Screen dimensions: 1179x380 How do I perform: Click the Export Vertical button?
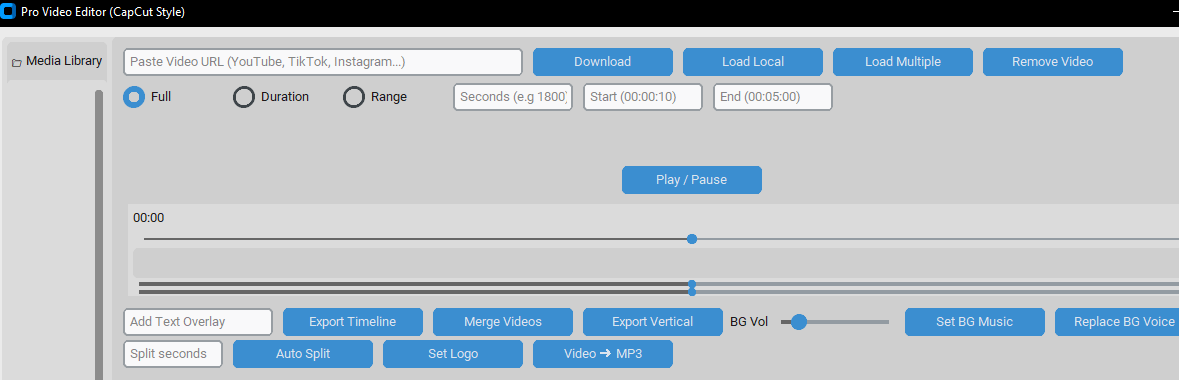[653, 321]
